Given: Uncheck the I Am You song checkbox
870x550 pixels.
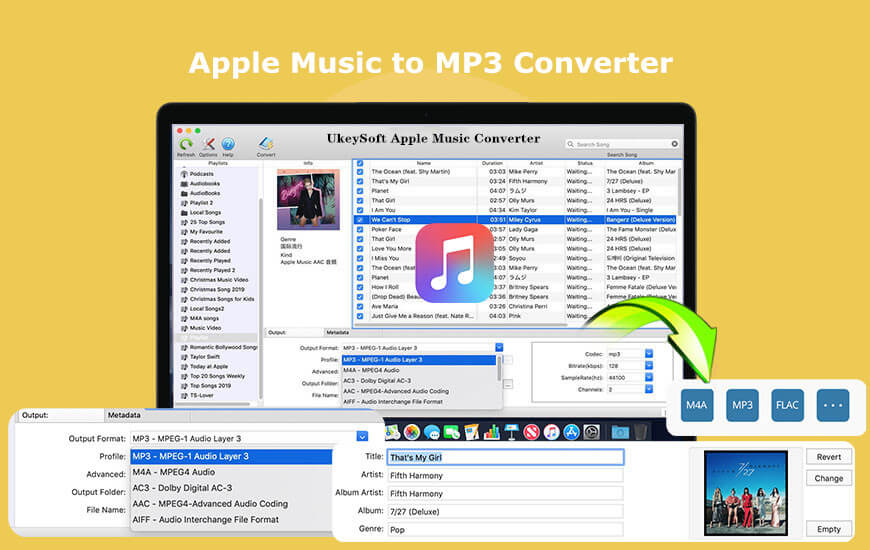Looking at the screenshot, I should click(x=360, y=210).
